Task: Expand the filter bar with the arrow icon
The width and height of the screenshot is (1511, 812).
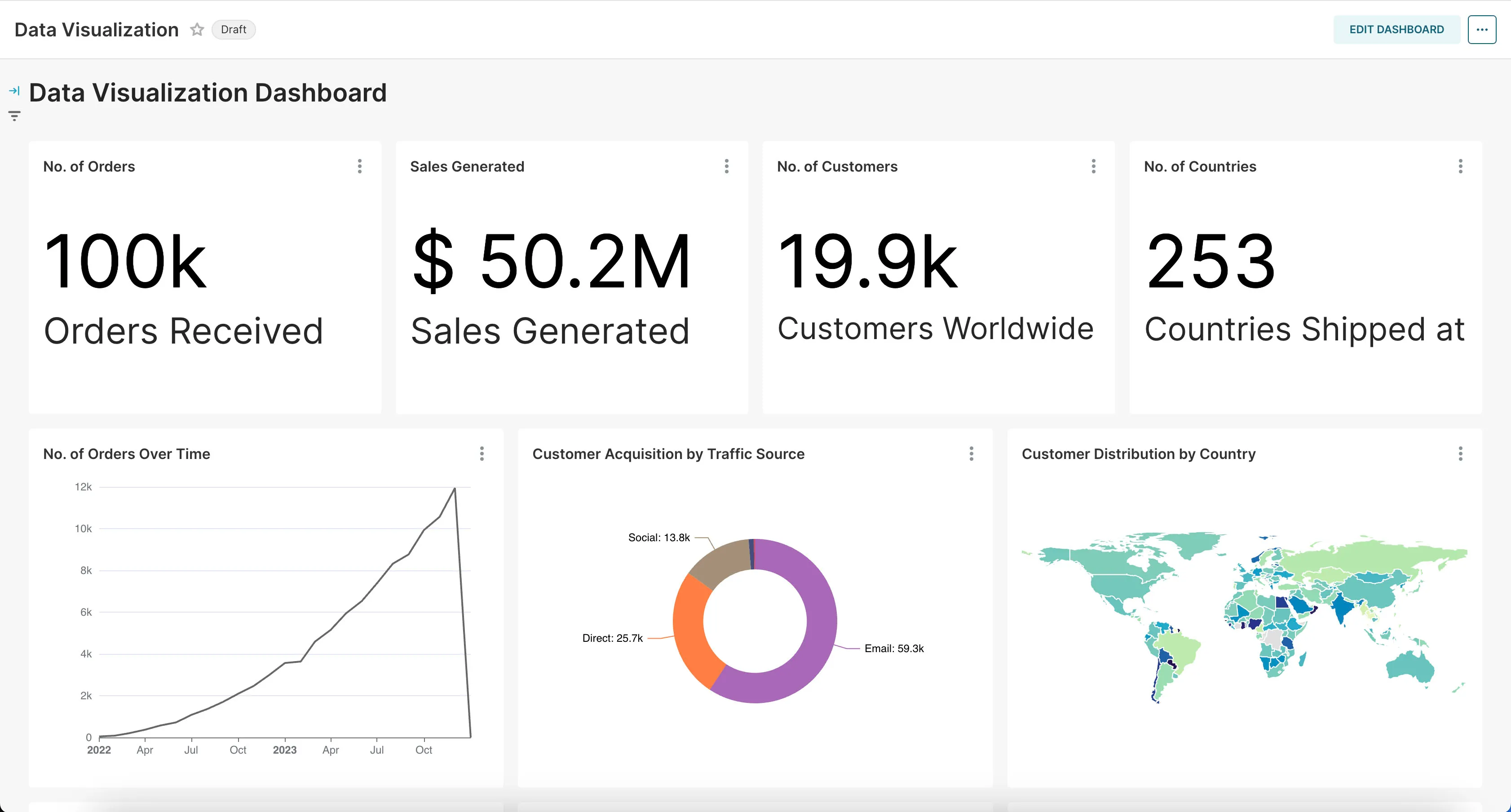Action: coord(15,91)
